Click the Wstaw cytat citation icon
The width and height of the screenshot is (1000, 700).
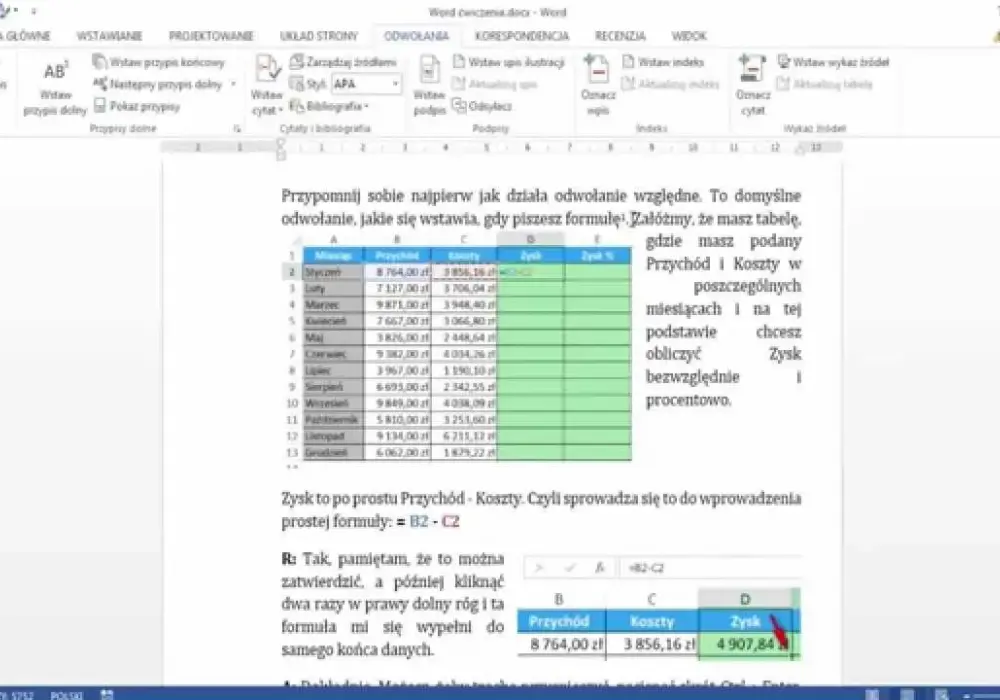[267, 69]
